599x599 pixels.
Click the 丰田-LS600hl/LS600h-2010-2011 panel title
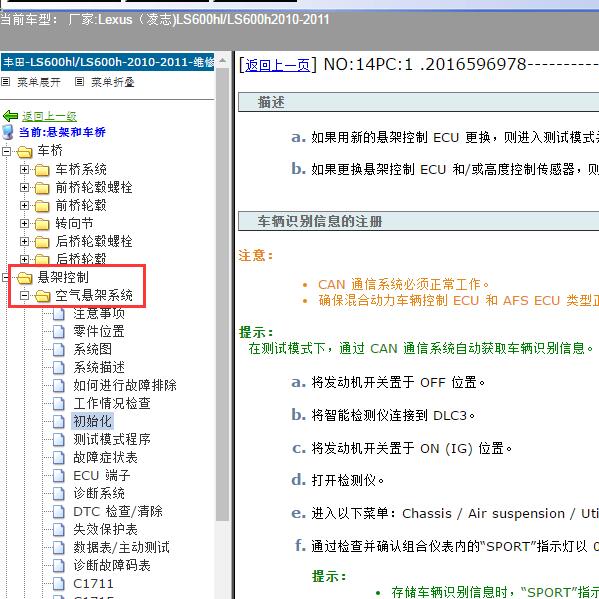(x=108, y=62)
